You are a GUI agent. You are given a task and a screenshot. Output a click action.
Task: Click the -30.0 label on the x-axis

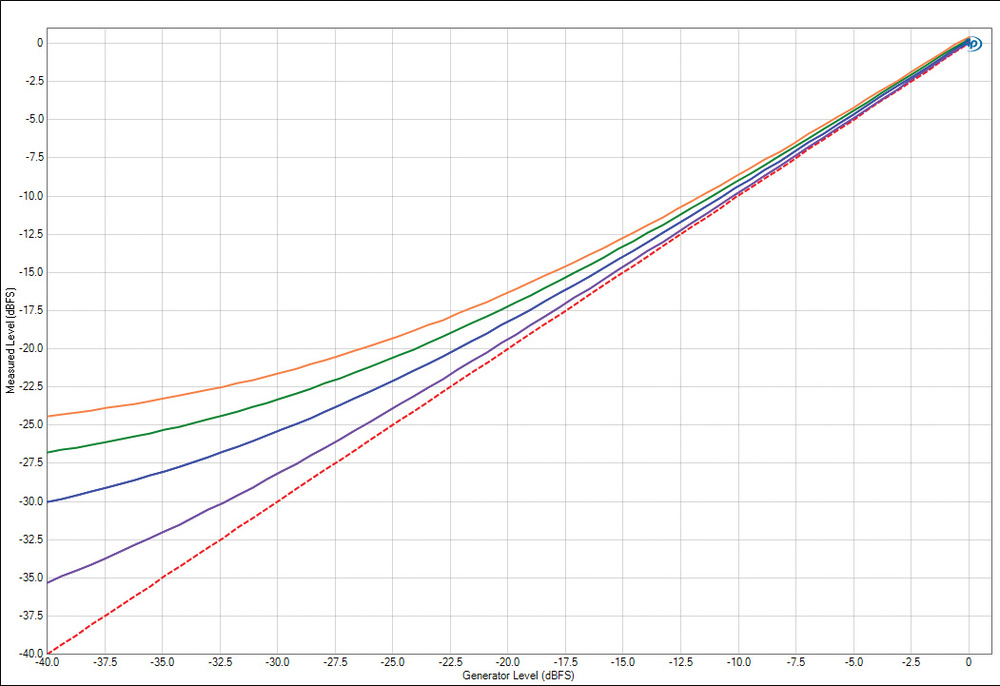pyautogui.click(x=277, y=662)
